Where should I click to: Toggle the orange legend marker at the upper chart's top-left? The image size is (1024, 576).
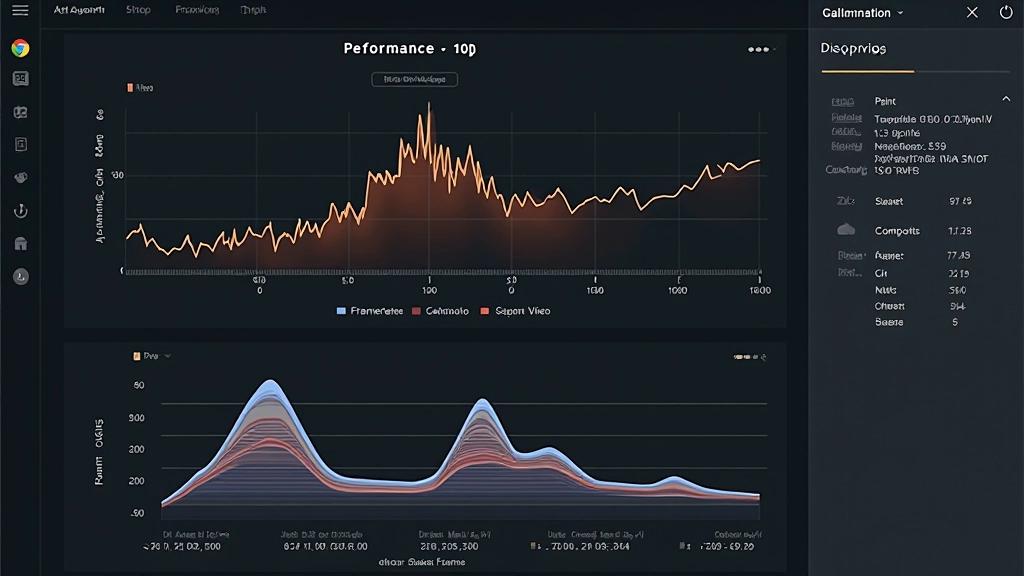[x=130, y=88]
